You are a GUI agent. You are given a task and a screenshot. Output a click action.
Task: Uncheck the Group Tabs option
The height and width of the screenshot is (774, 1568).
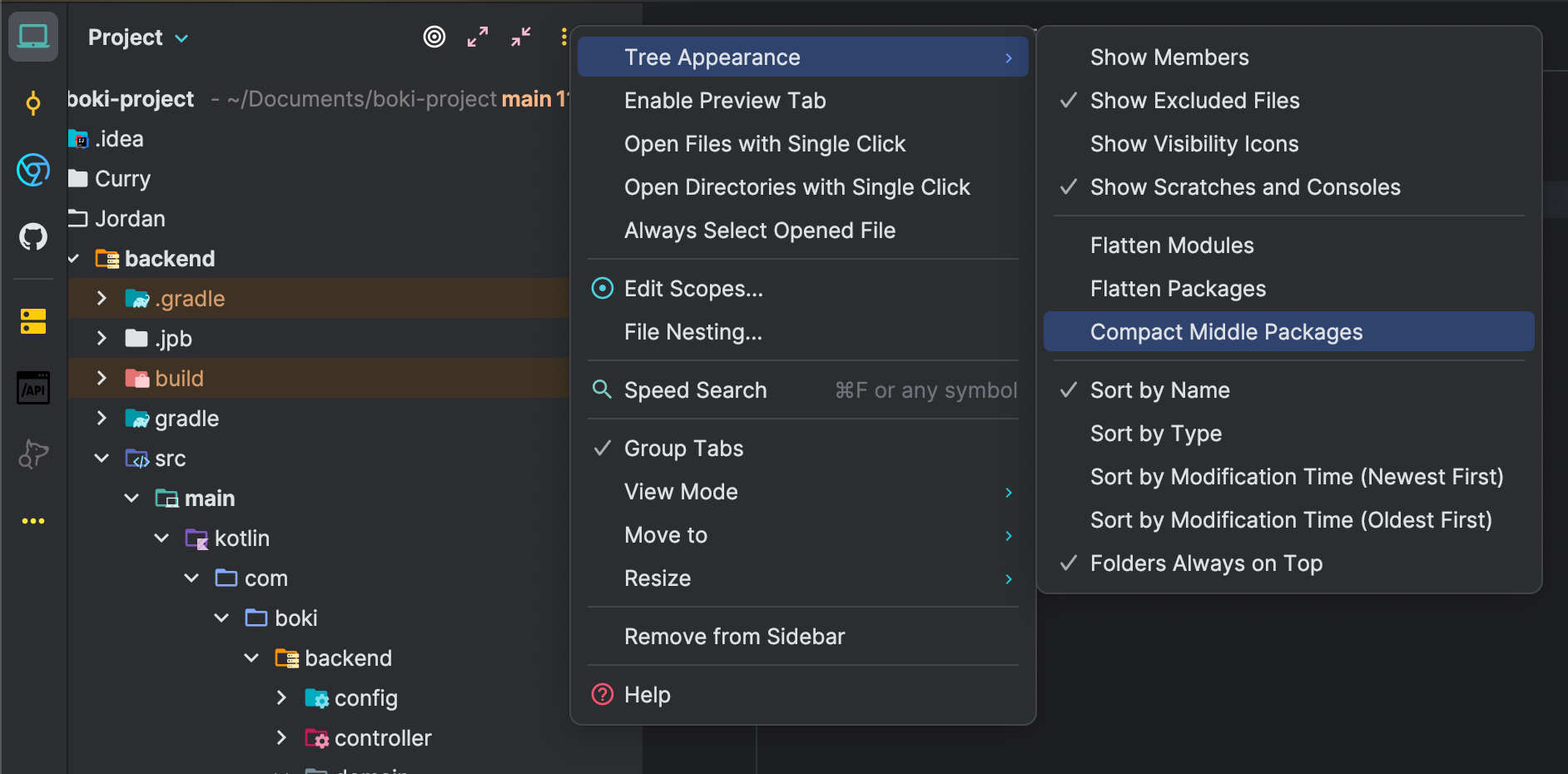683,449
